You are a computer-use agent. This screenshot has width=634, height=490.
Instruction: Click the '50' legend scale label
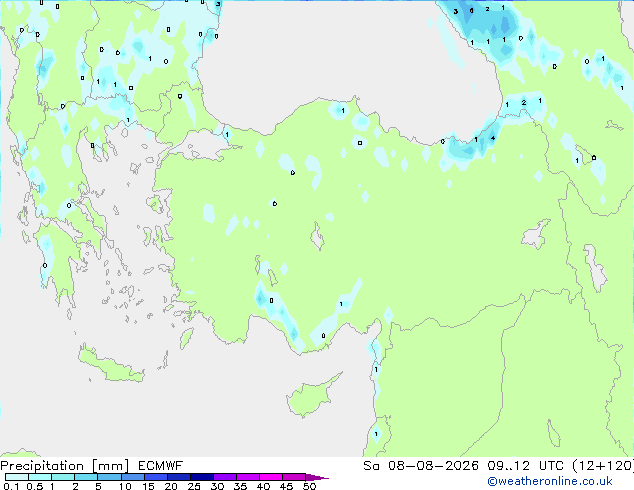tap(309, 486)
